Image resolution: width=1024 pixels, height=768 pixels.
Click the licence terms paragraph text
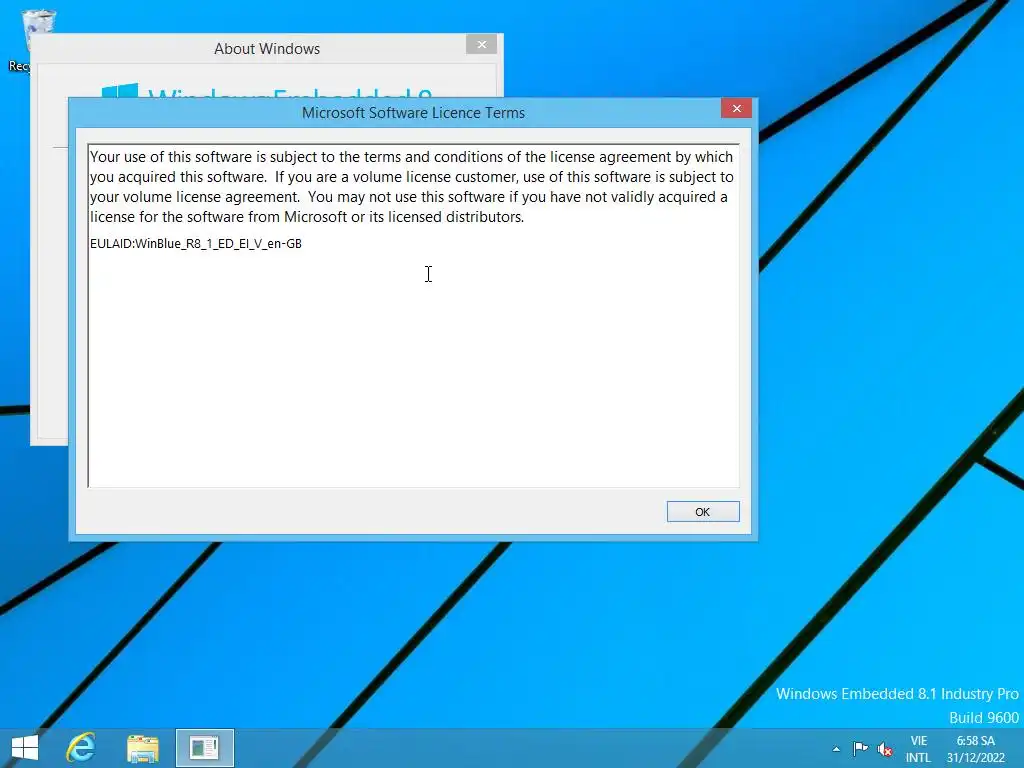click(412, 187)
